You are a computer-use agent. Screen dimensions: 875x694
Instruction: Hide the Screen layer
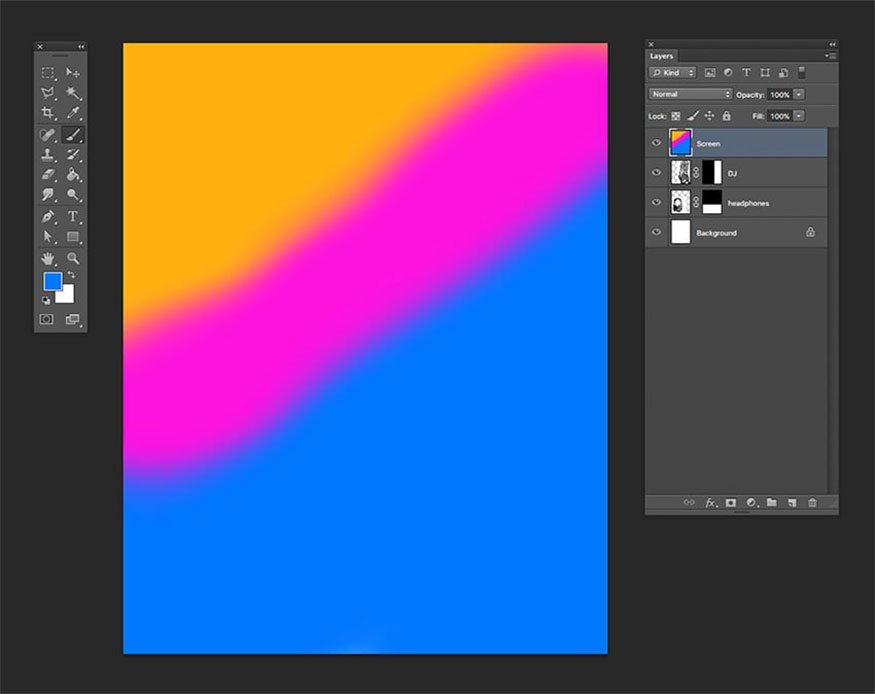click(x=657, y=143)
